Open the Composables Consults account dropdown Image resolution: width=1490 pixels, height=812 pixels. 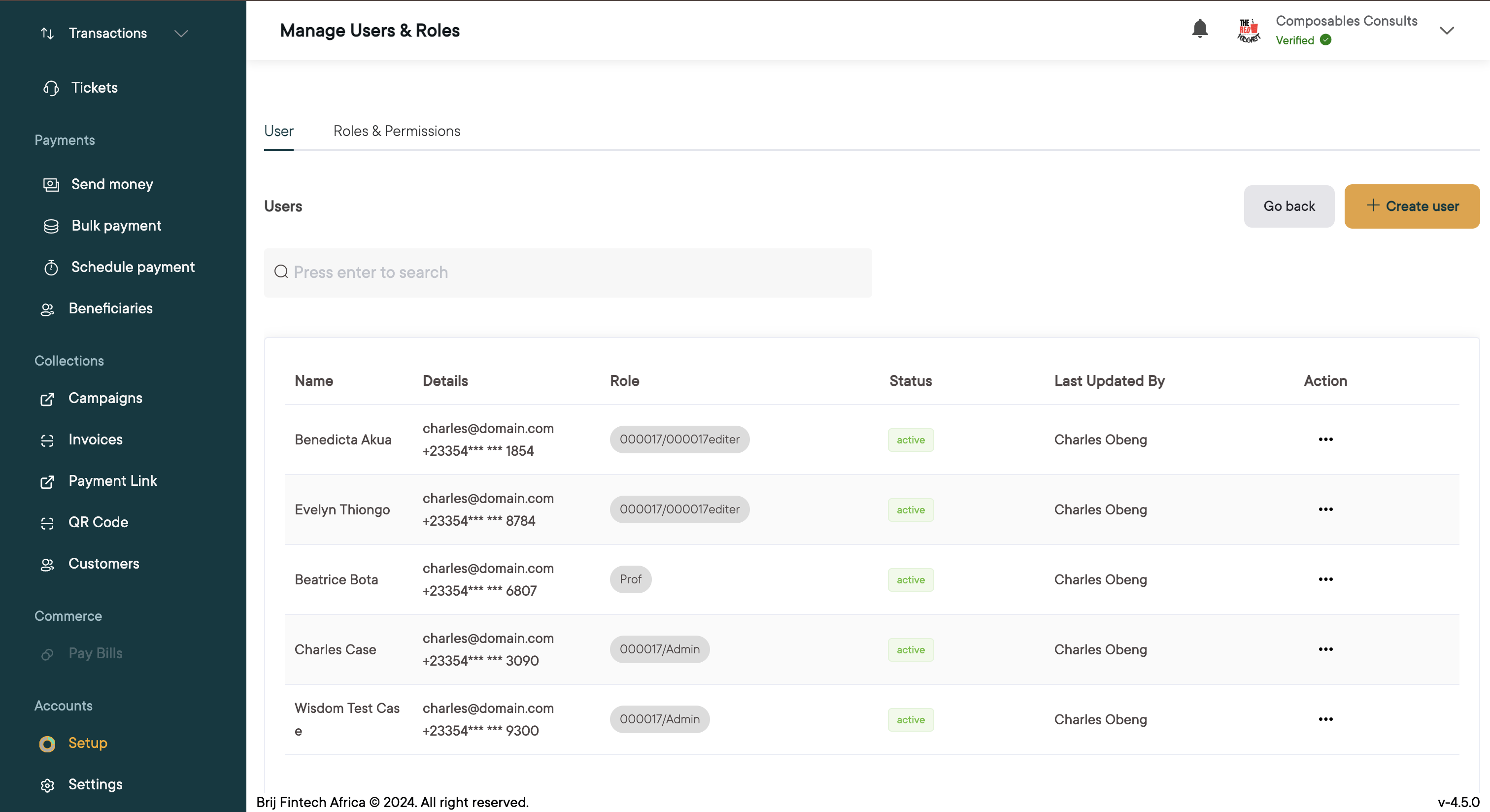(1446, 31)
